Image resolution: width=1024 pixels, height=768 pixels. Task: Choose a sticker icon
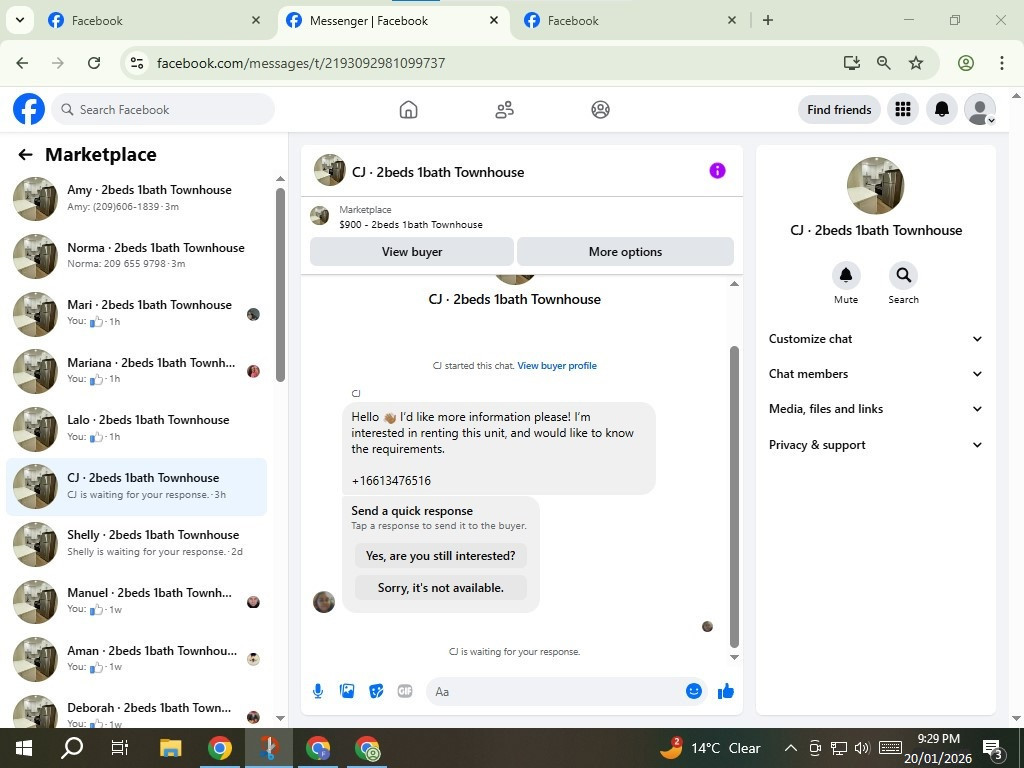pyautogui.click(x=376, y=691)
